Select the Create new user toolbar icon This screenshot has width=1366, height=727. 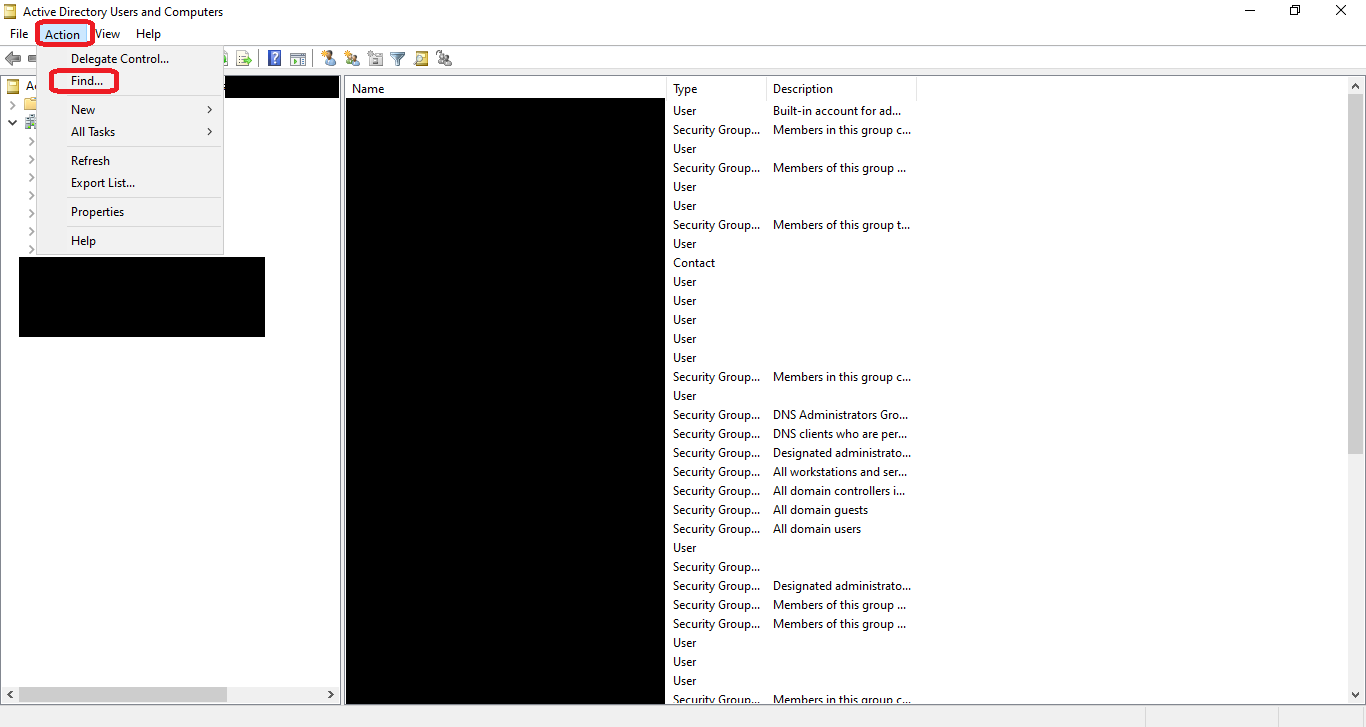point(330,58)
